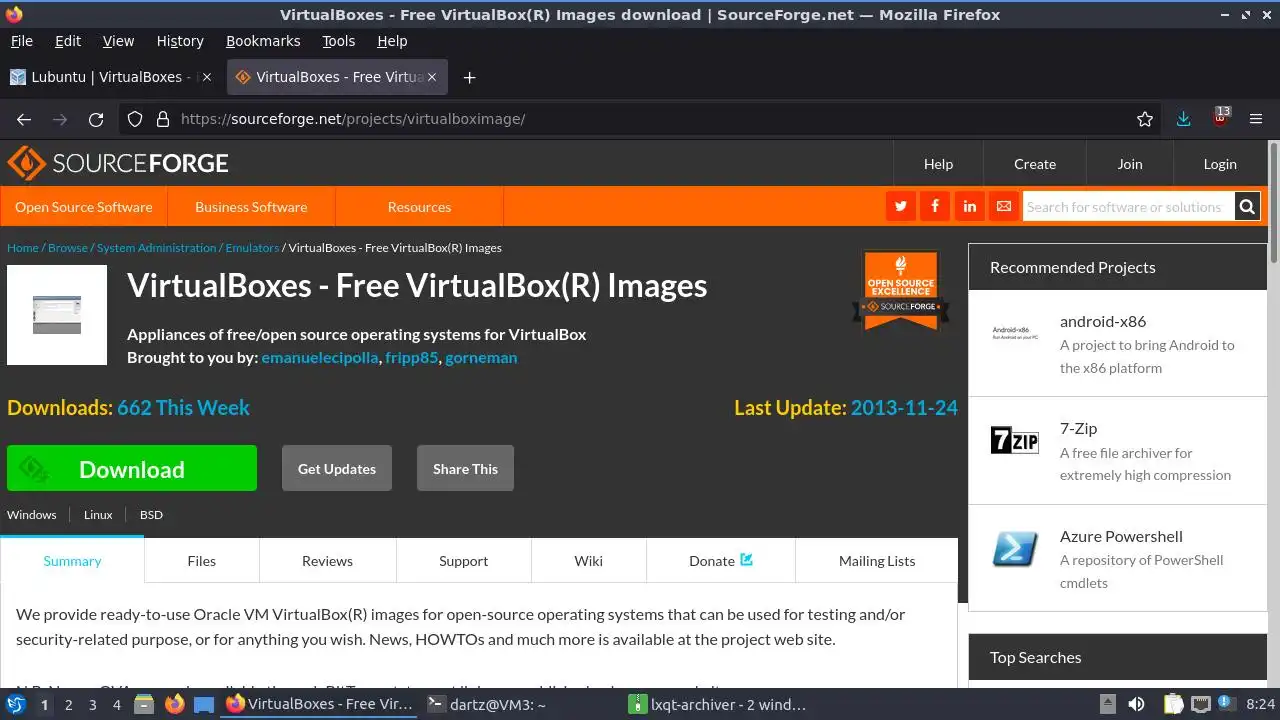Image resolution: width=1280 pixels, height=720 pixels.
Task: Open the File menu
Action: coord(21,41)
